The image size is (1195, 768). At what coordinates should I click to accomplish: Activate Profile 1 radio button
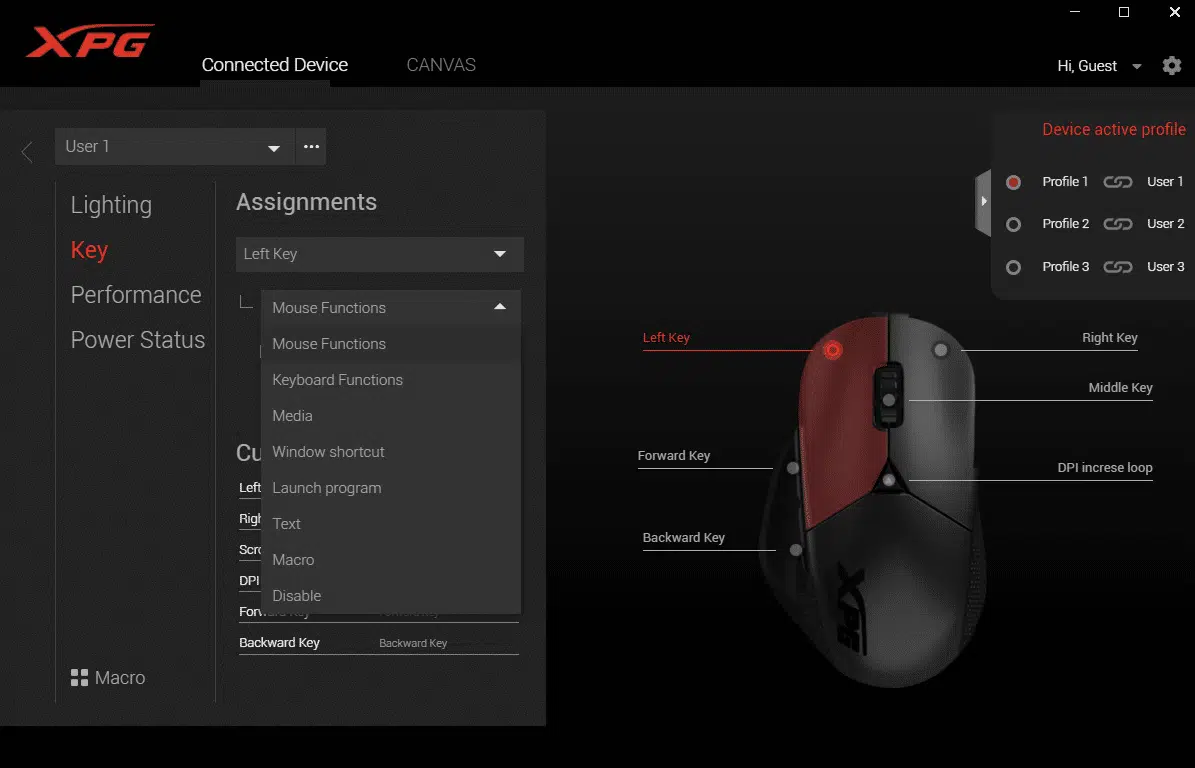[1013, 182]
